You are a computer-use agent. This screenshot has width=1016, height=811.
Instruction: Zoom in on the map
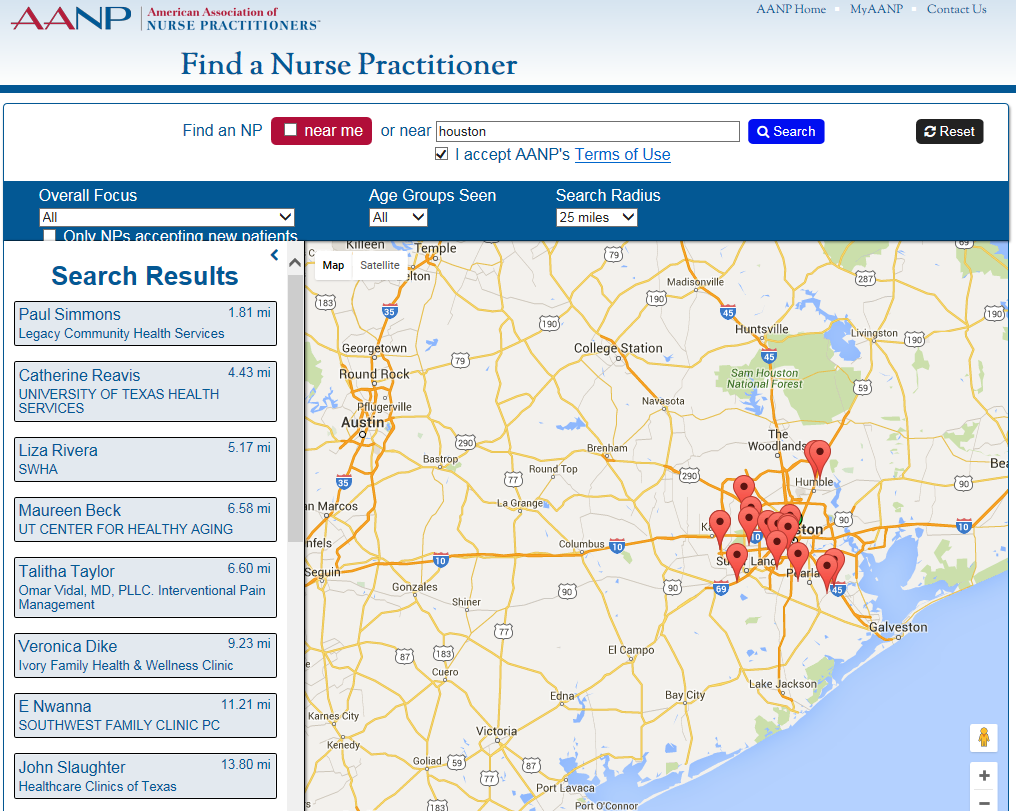pyautogui.click(x=984, y=775)
